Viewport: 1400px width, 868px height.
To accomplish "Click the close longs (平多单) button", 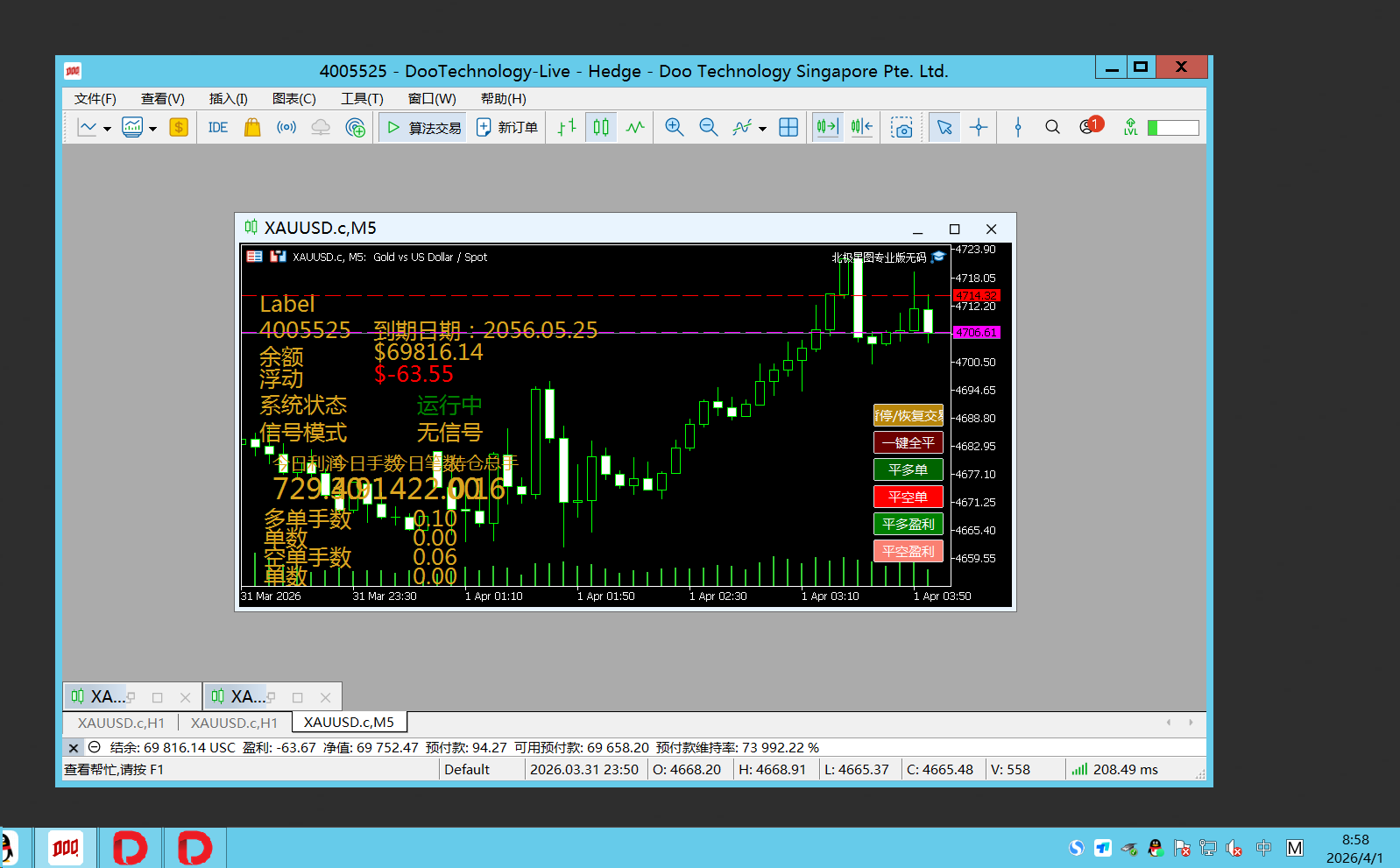I will (909, 469).
